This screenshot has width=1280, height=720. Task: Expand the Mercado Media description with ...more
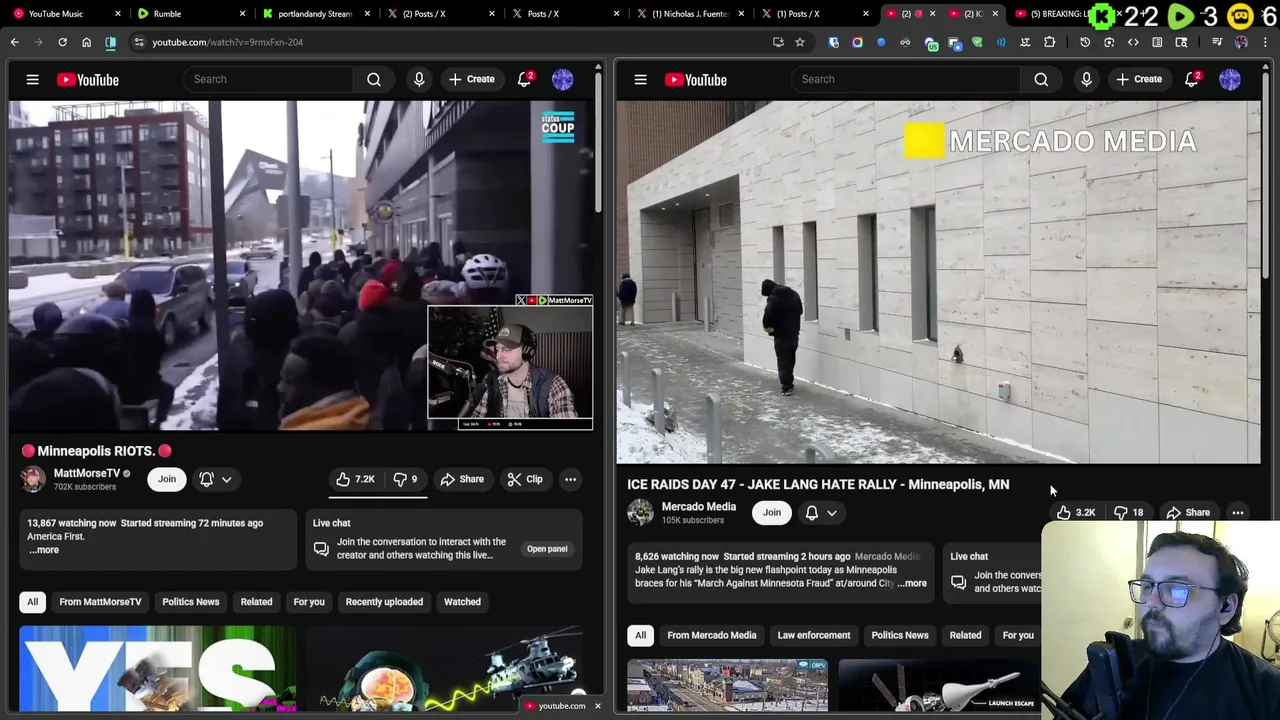[912, 583]
